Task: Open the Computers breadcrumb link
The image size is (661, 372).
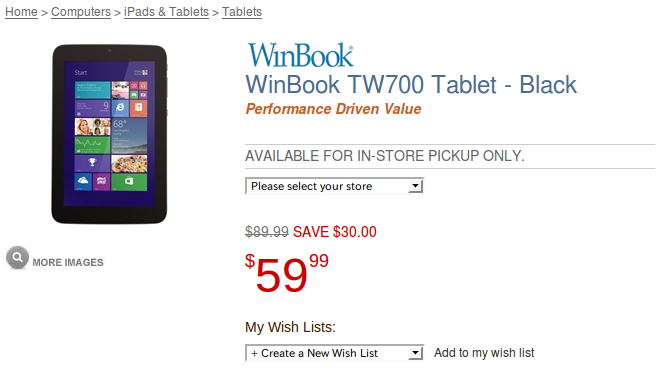Action: click(81, 12)
